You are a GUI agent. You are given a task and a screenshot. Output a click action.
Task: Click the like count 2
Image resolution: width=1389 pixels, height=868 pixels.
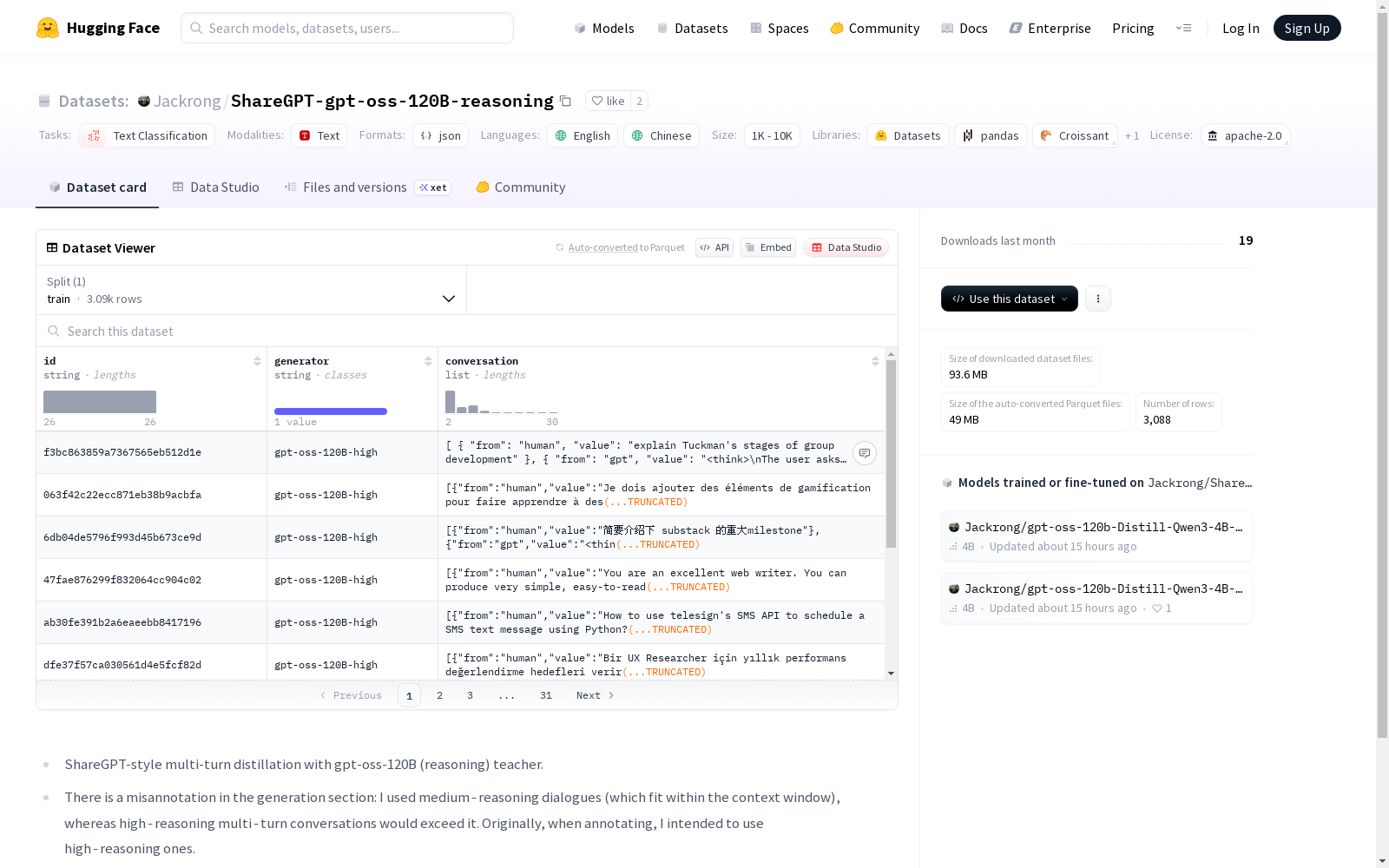[x=640, y=101]
